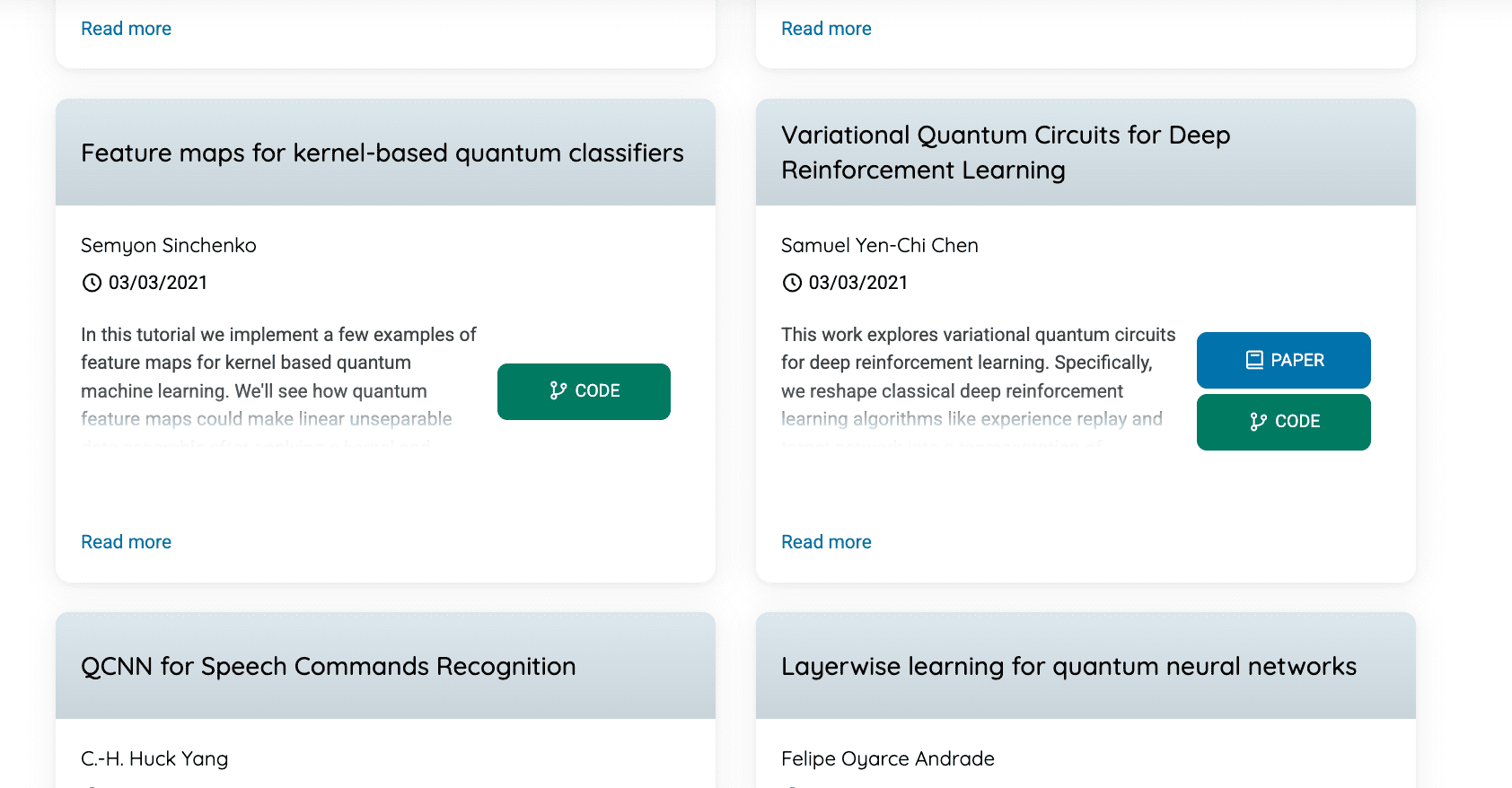Click Read more on the Variational Quantum Circuits card
Viewport: 1512px width, 788px height.
point(826,541)
